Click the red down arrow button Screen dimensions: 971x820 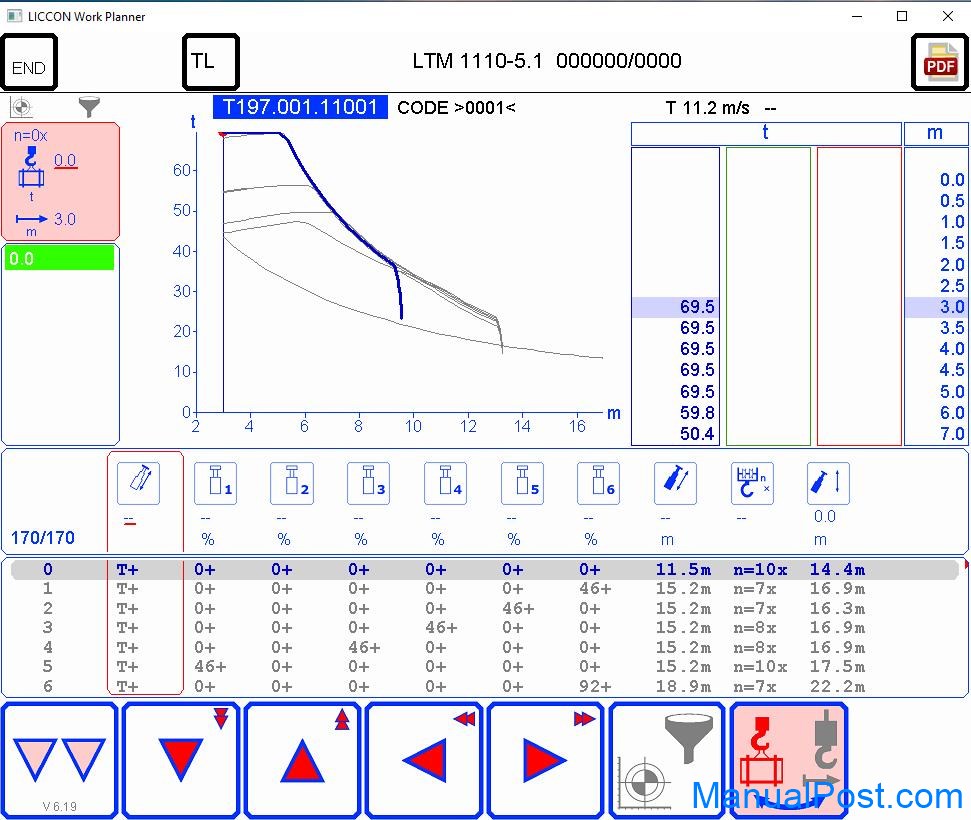coord(181,760)
